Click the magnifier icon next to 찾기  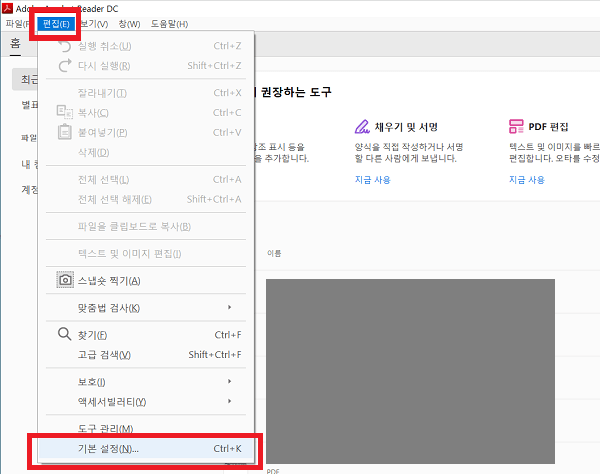pyautogui.click(x=64, y=334)
